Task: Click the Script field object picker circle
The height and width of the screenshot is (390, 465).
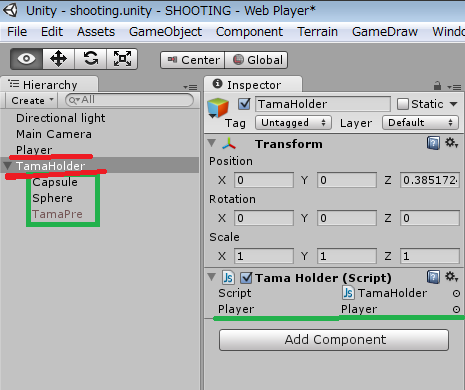Action: 456,293
